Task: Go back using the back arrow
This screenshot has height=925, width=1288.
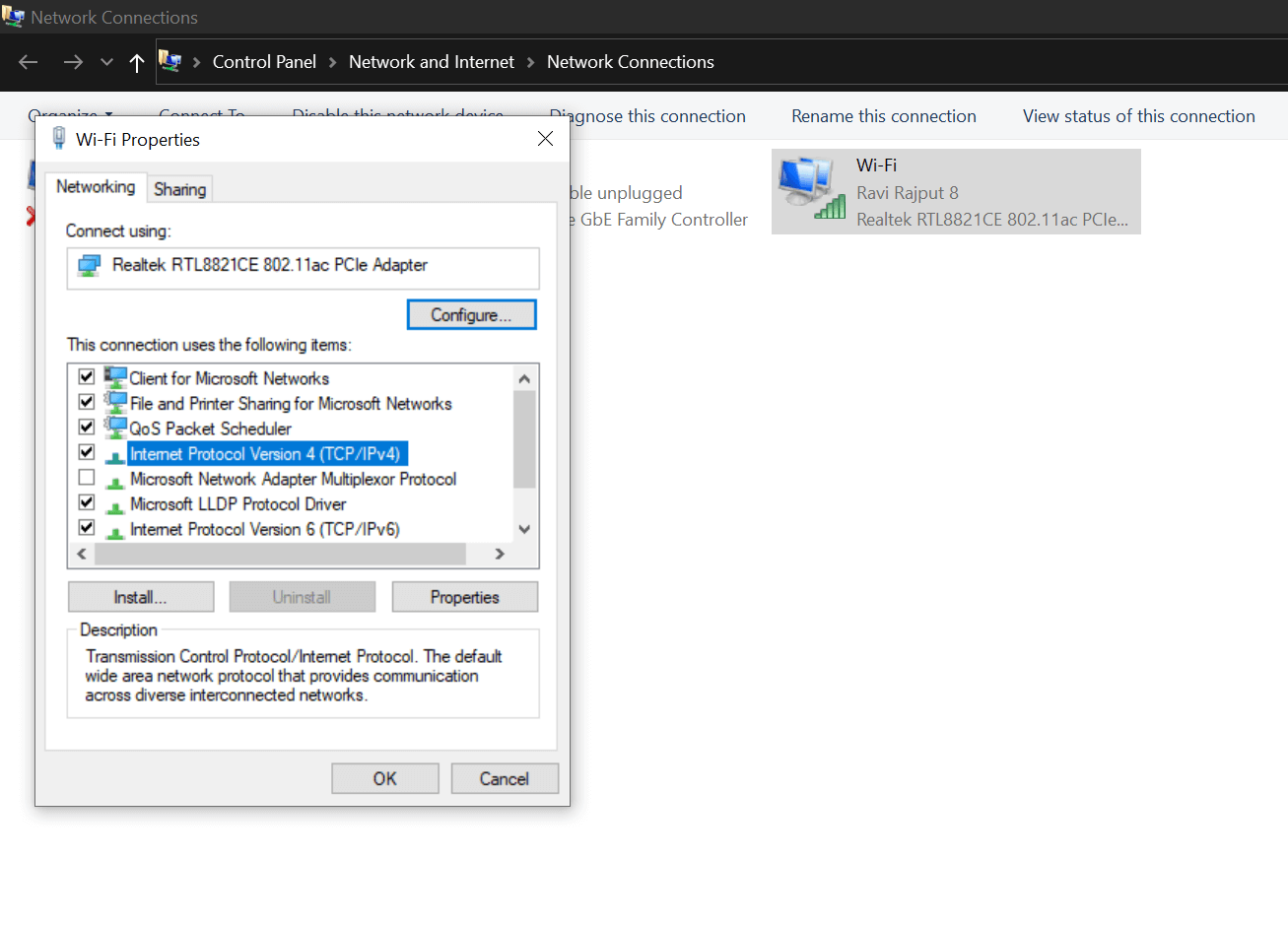Action: click(x=29, y=63)
